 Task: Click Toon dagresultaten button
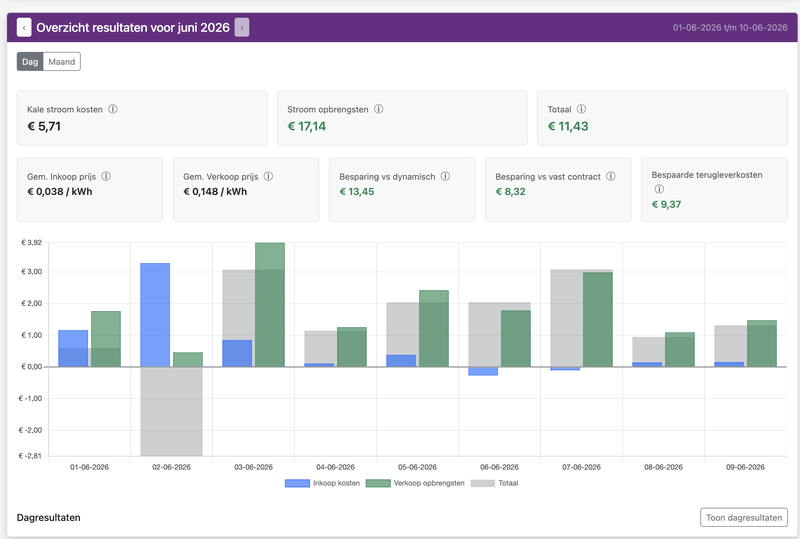(744, 518)
